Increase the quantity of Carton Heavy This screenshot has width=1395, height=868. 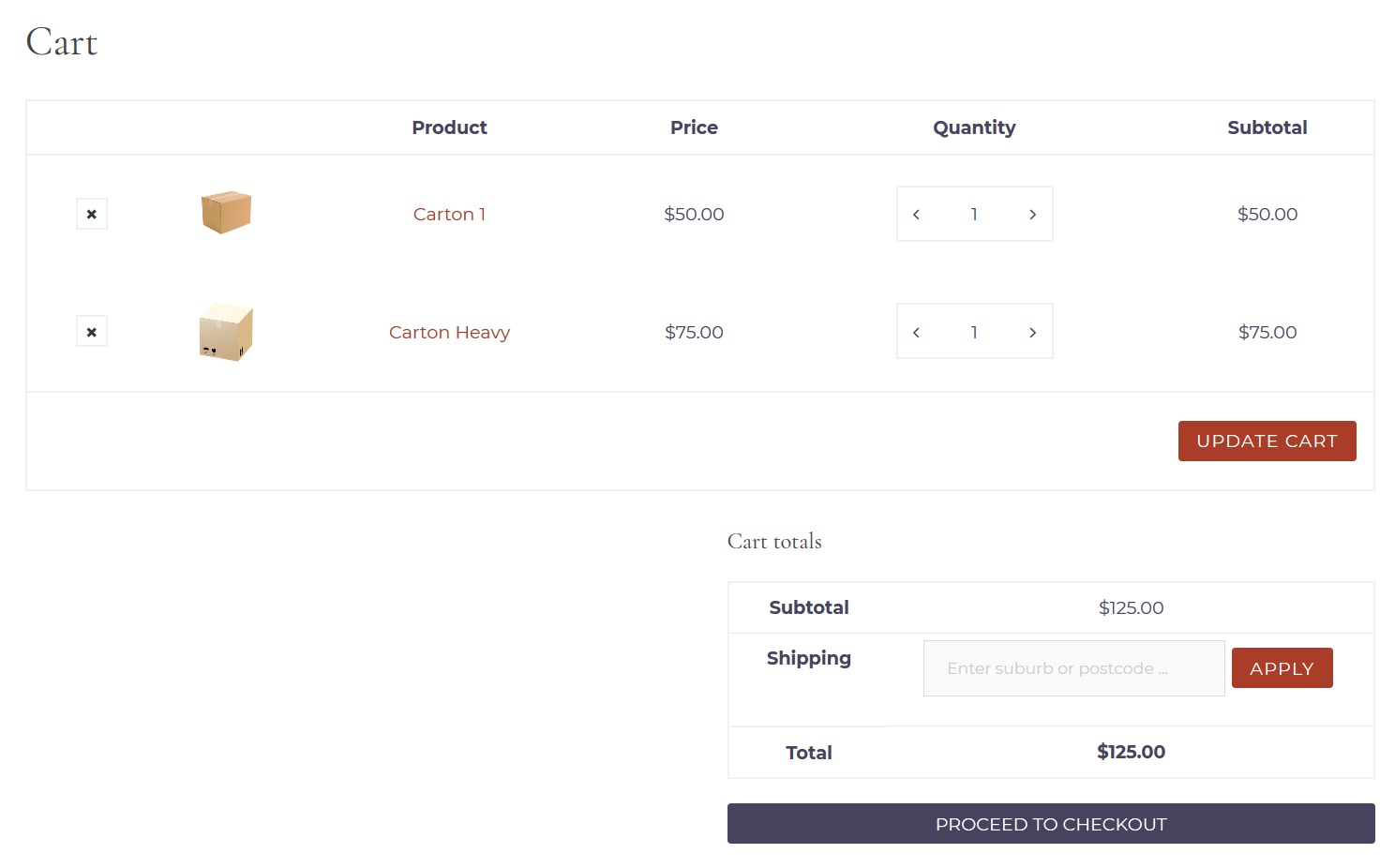point(1032,331)
